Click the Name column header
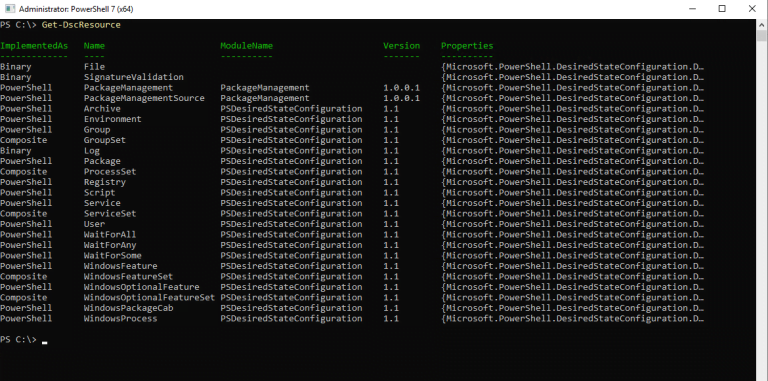The image size is (768, 381). coord(94,46)
